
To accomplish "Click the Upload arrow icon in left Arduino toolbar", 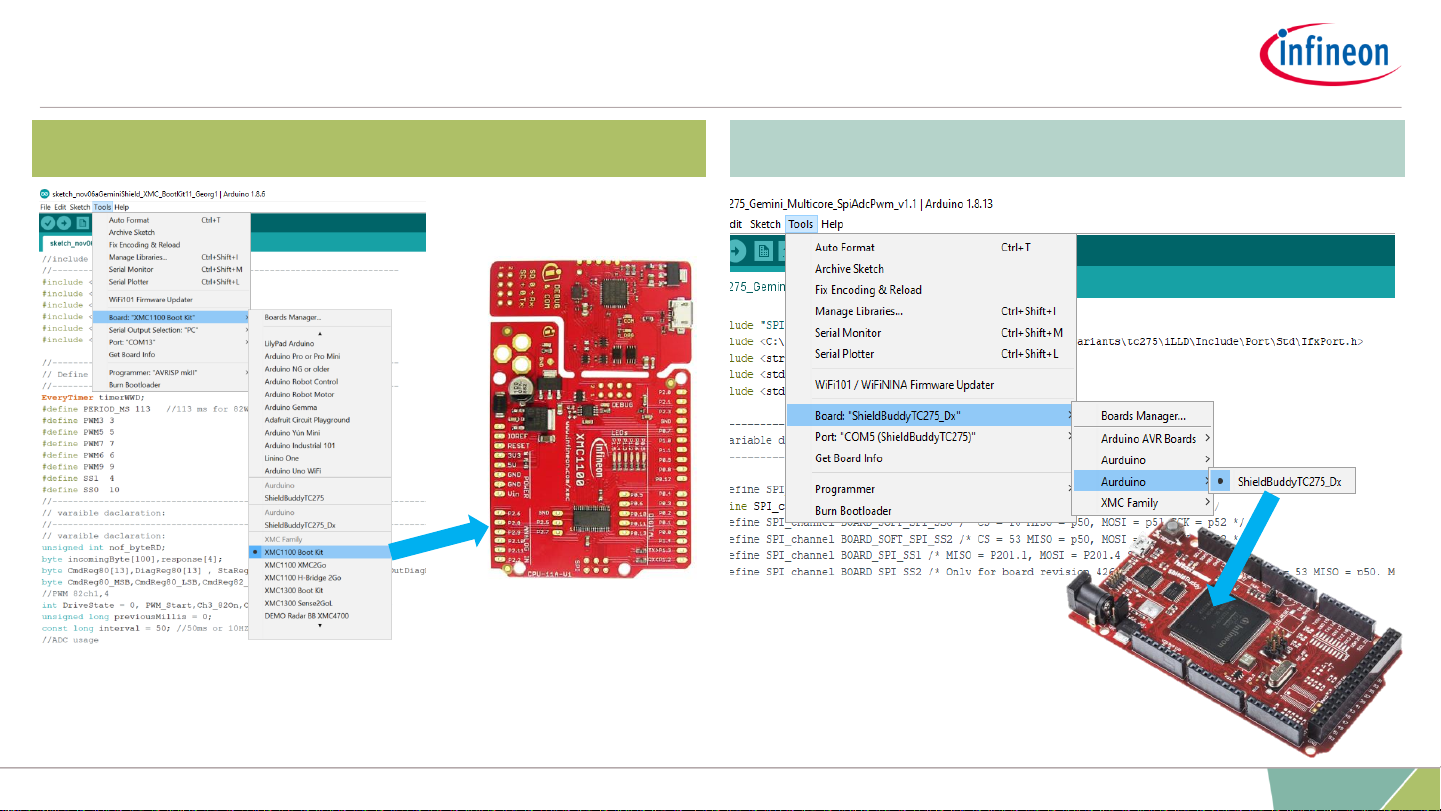I will [64, 223].
